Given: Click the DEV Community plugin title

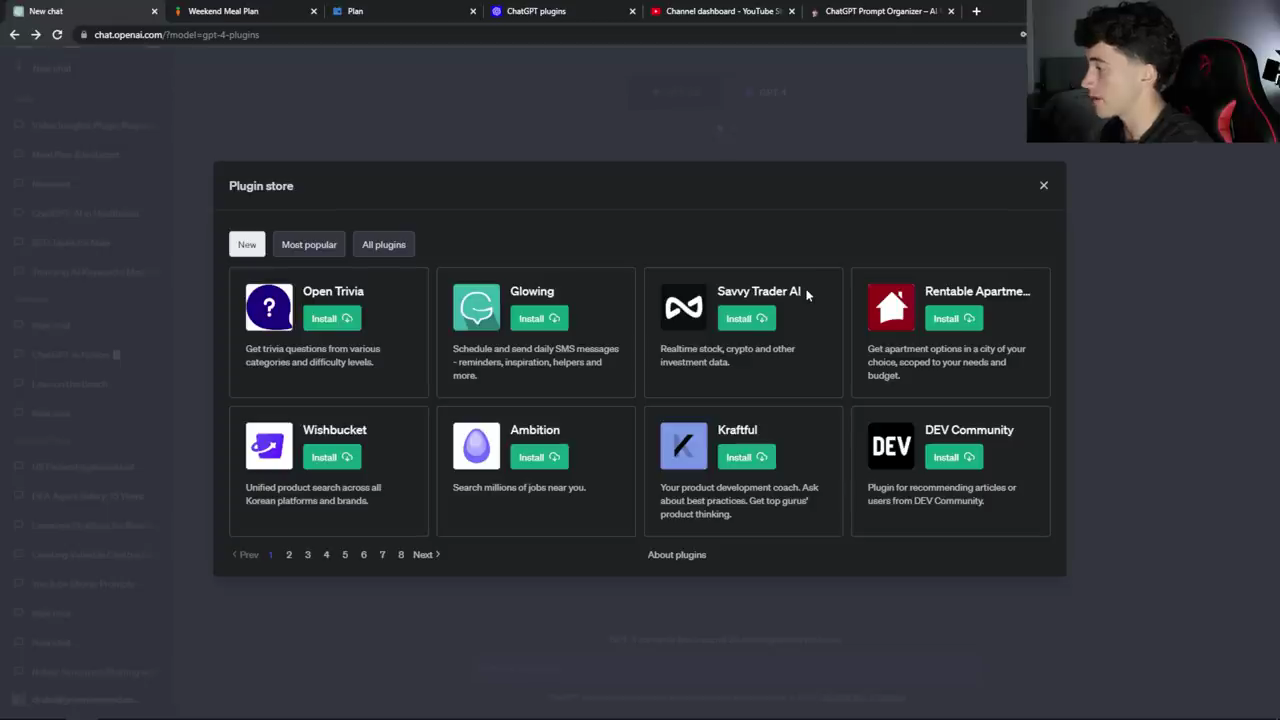Looking at the screenshot, I should click(x=969, y=430).
